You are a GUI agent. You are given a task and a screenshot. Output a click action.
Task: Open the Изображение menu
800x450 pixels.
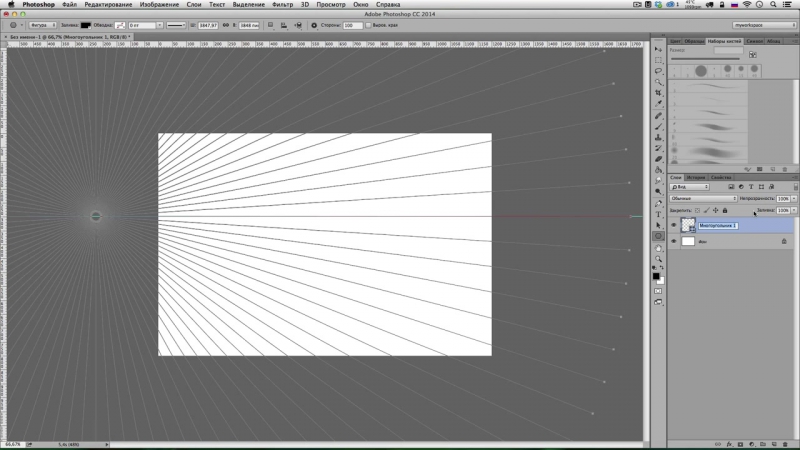pyautogui.click(x=159, y=4)
